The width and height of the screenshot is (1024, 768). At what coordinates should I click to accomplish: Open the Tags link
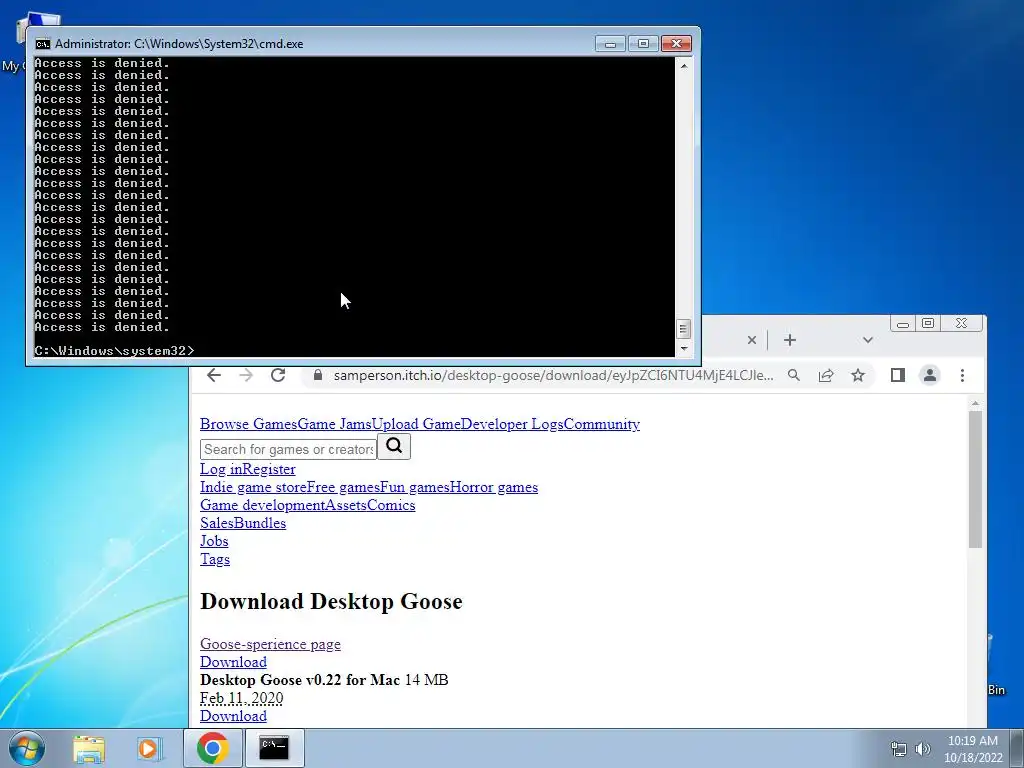click(x=215, y=559)
